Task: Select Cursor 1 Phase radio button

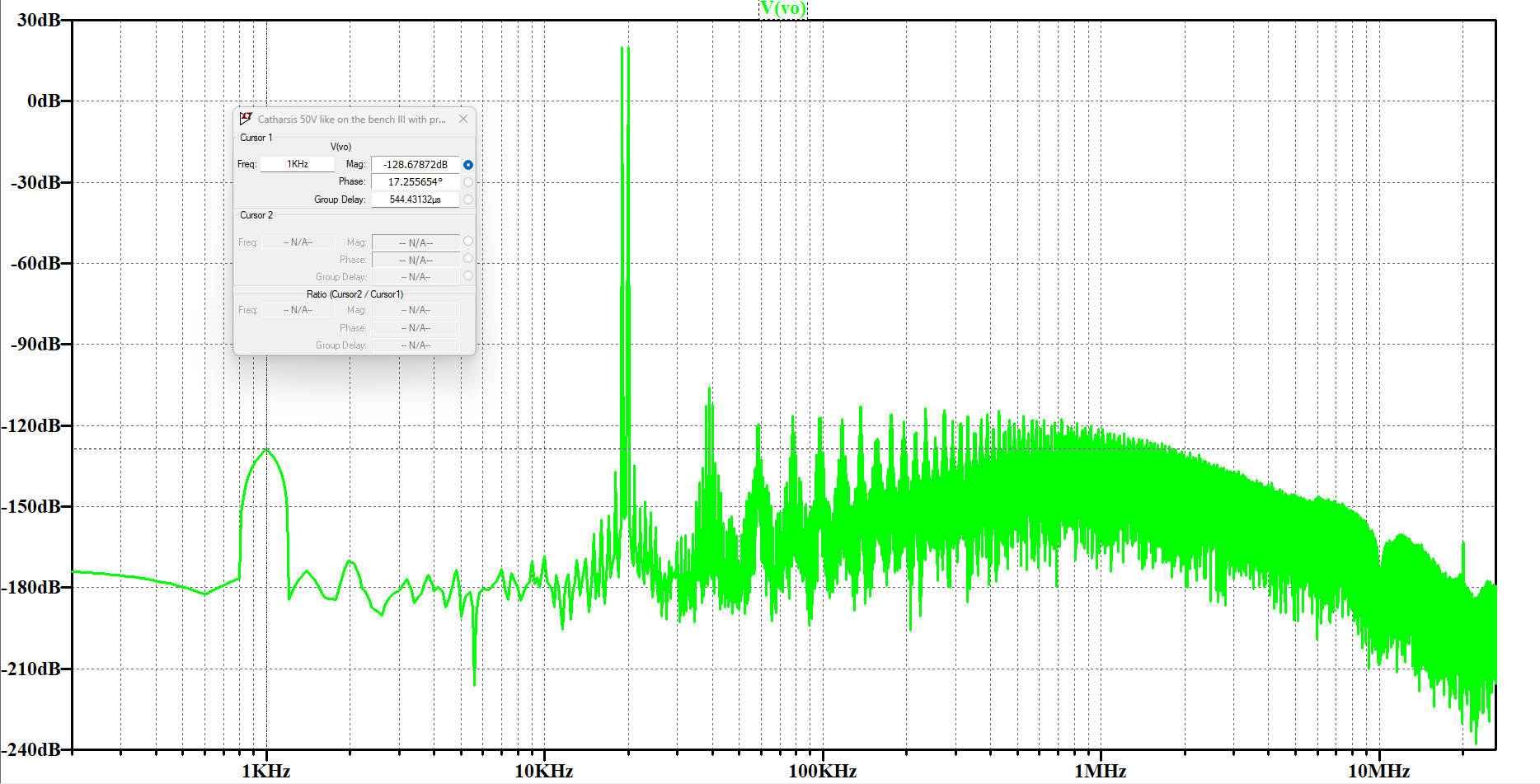Action: pyautogui.click(x=468, y=182)
